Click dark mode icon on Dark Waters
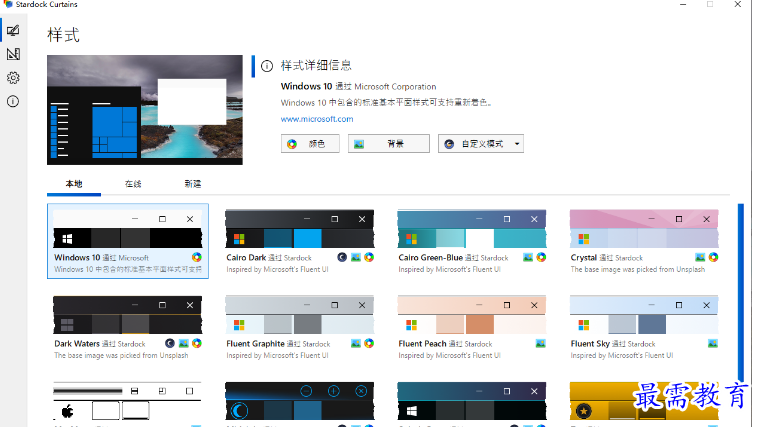 [170, 343]
